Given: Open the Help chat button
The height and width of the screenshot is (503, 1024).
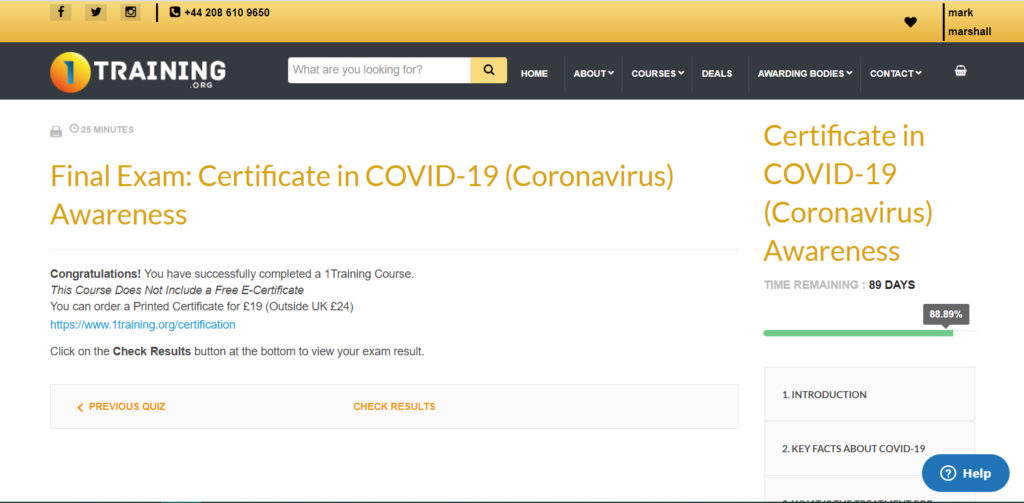Looking at the screenshot, I should point(965,473).
